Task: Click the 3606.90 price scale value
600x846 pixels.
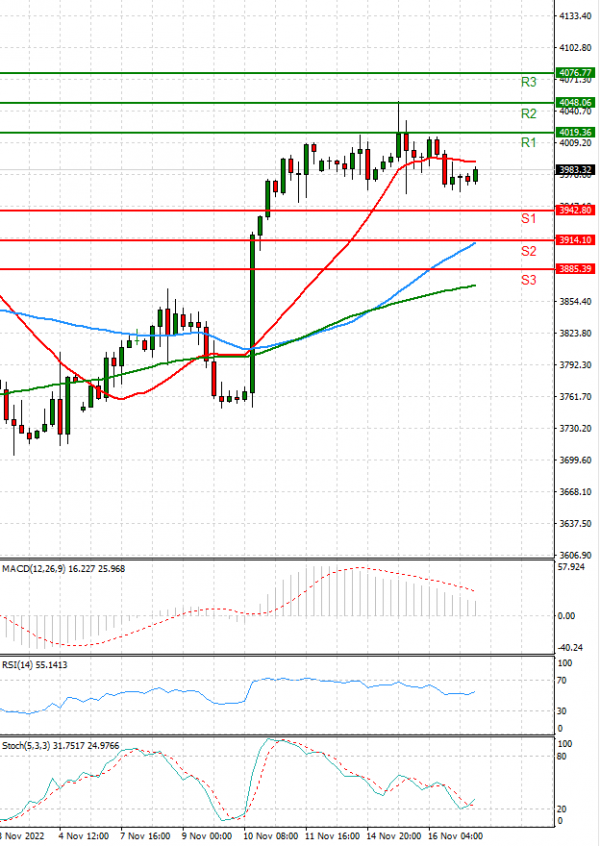Action: [x=575, y=555]
